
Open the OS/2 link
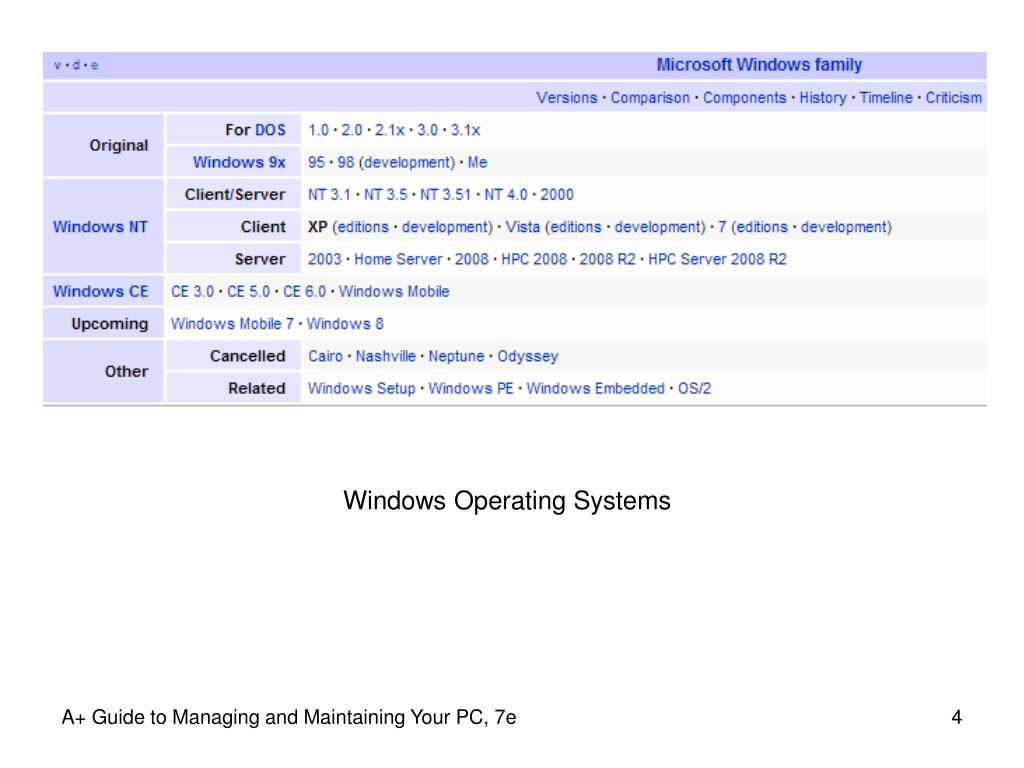694,389
